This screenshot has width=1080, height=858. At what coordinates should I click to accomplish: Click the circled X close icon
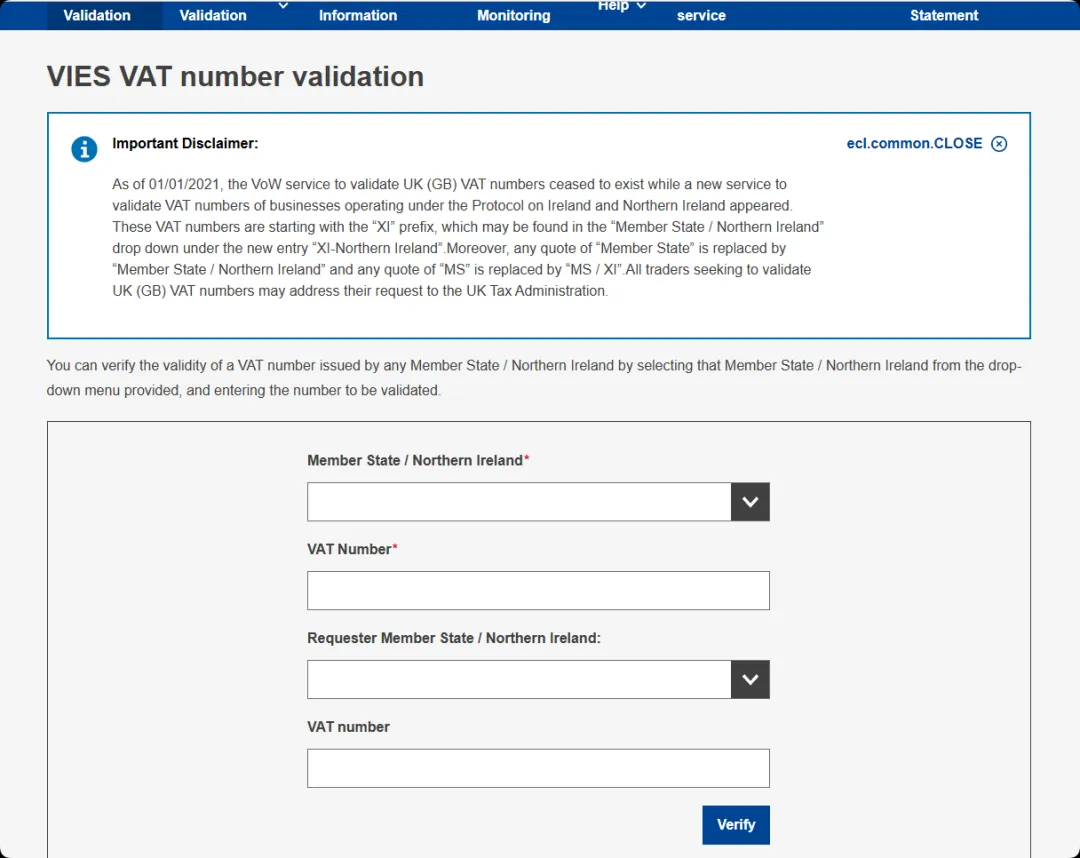click(x=998, y=144)
